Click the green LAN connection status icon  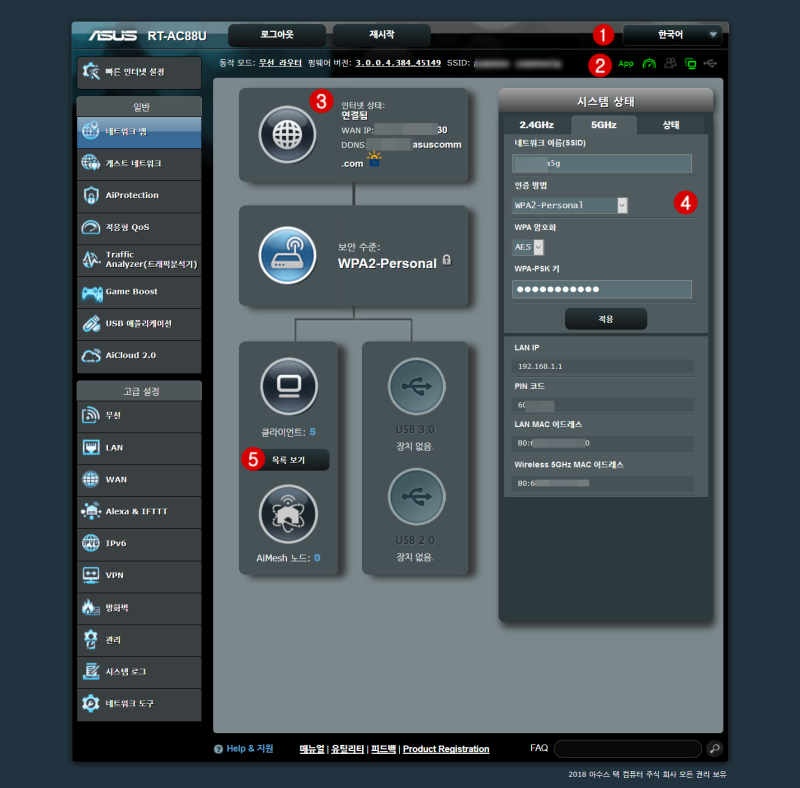(690, 64)
